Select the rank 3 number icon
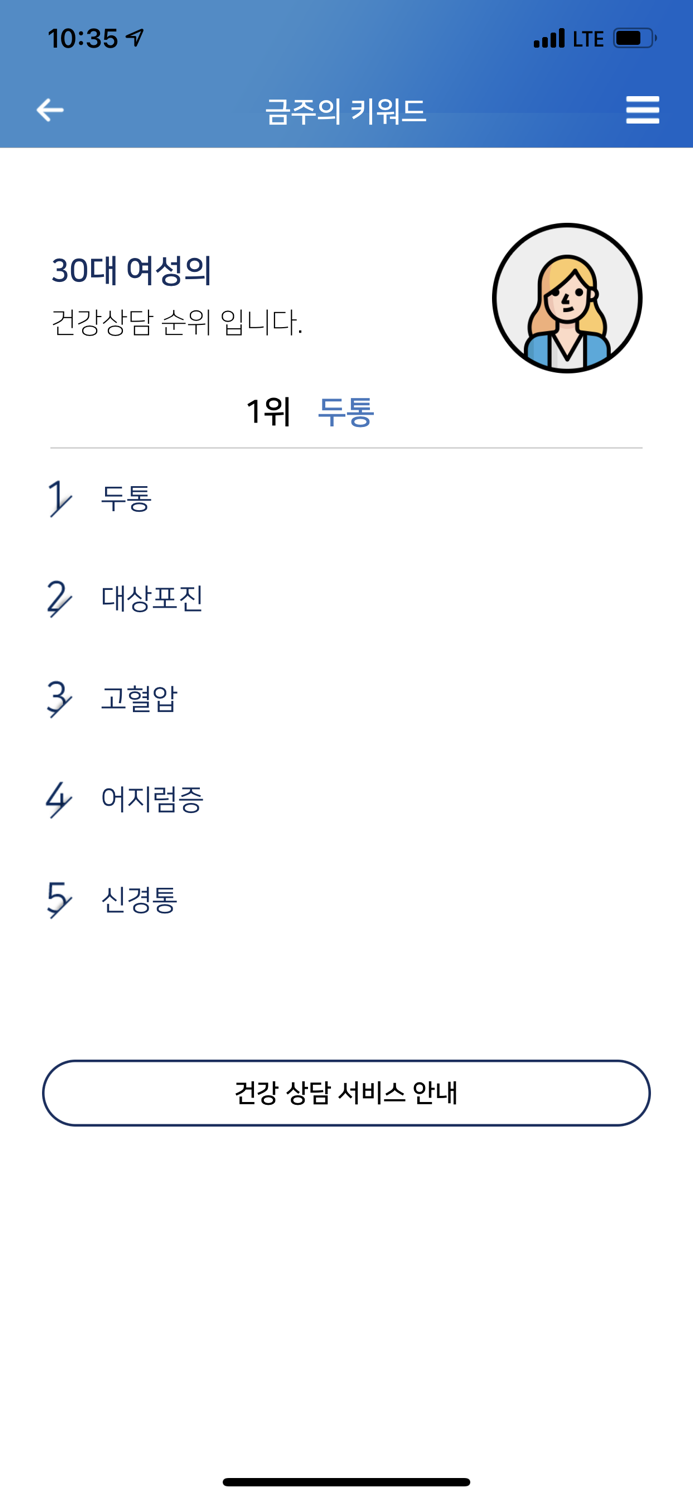This screenshot has height=1500, width=693. tap(58, 698)
